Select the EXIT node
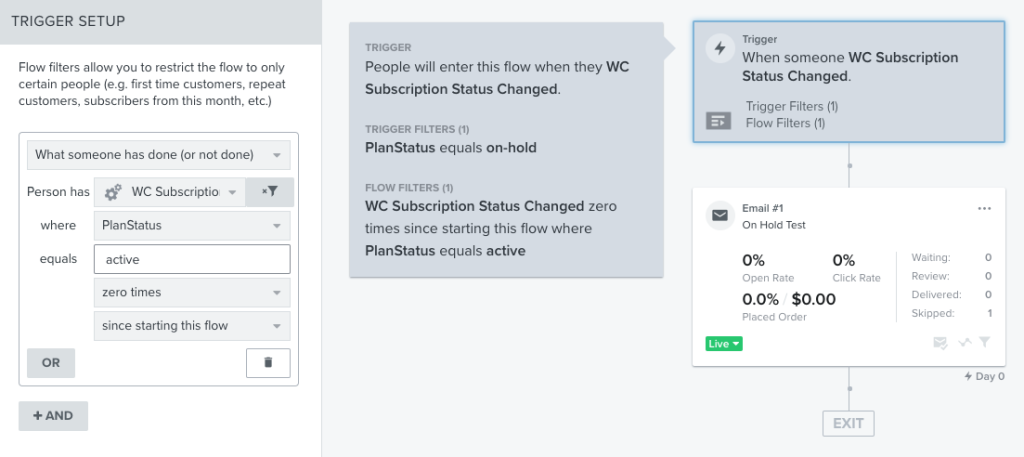 point(848,423)
